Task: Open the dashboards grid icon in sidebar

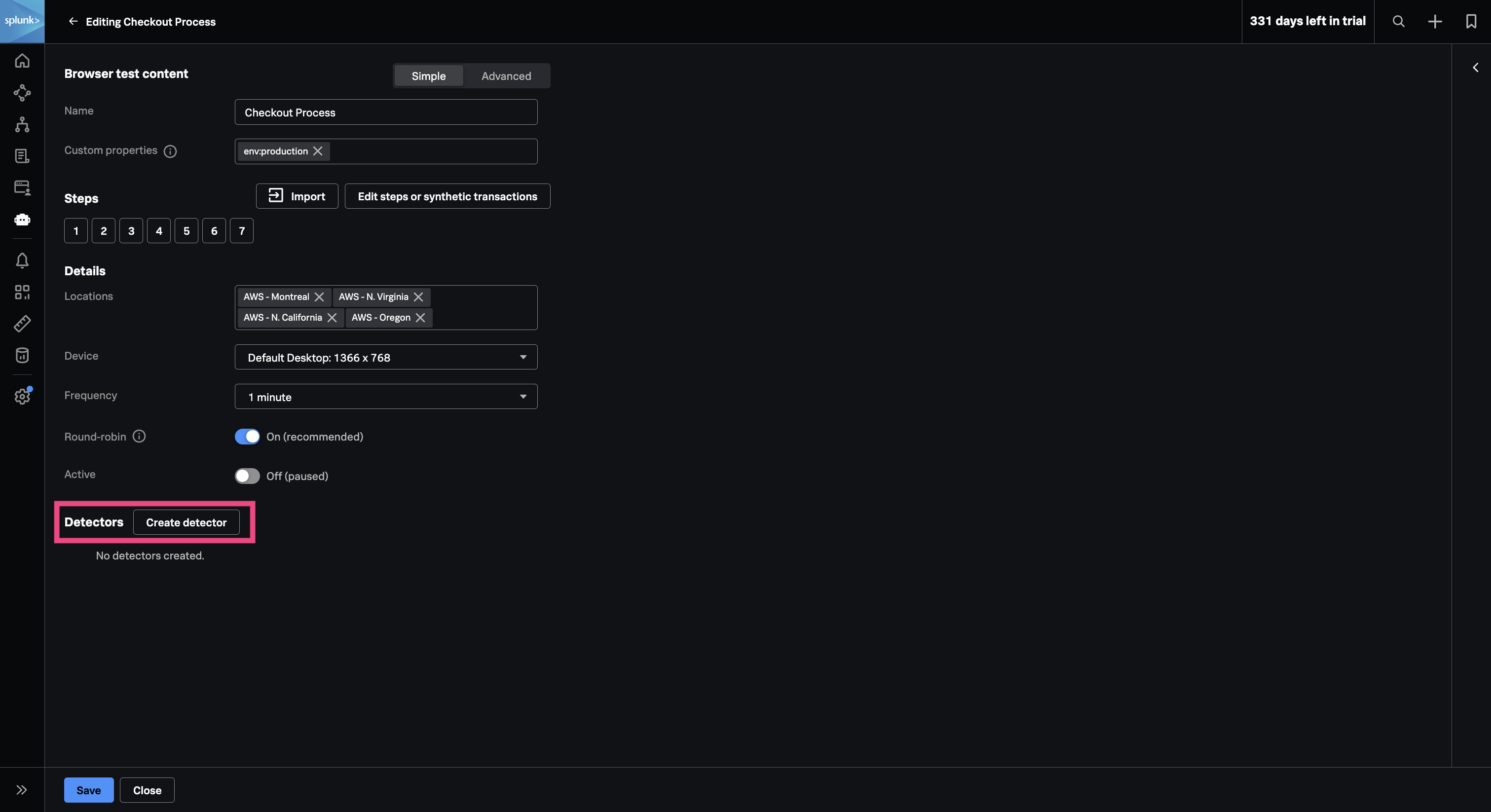Action: [x=22, y=292]
